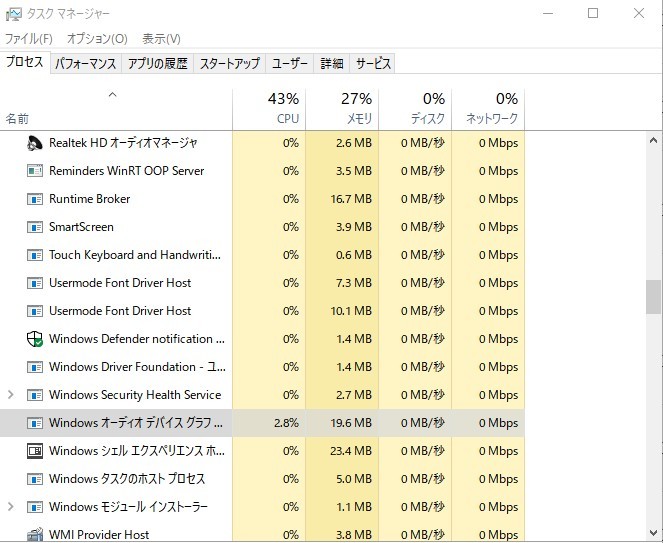Select the Realtek HD オーディオマネージャ process name

pyautogui.click(x=123, y=143)
